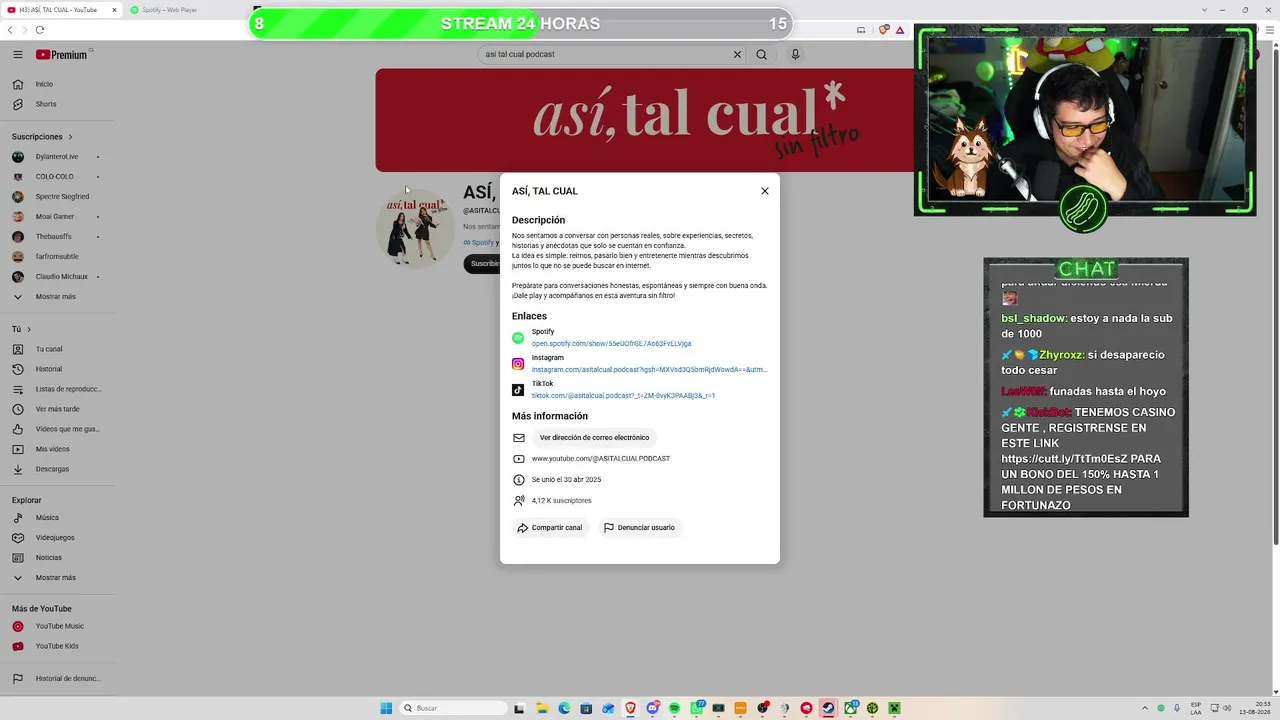
Task: Open the Windows Start menu
Action: click(386, 709)
